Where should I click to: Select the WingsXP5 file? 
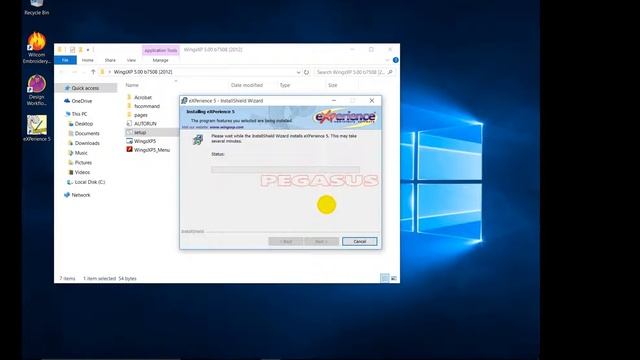pos(145,141)
